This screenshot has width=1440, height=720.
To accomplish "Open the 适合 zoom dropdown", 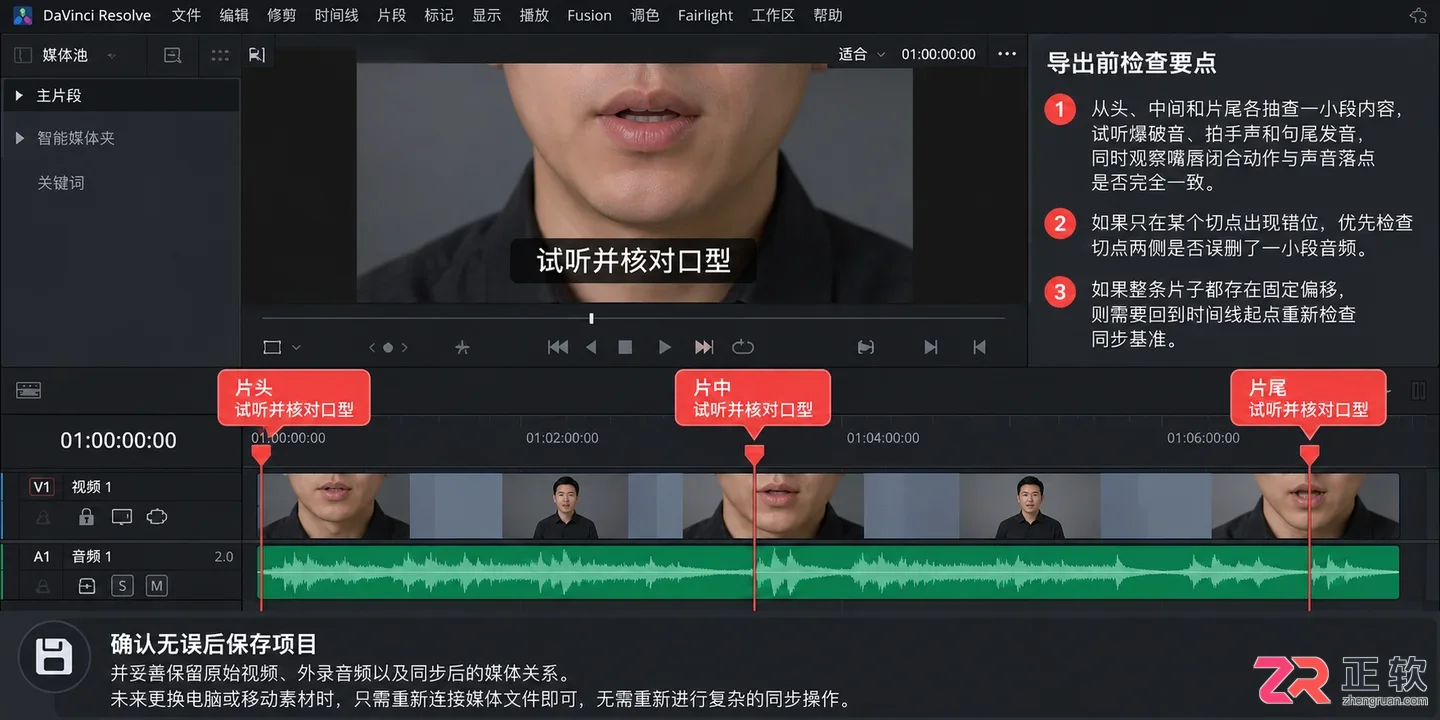I will (x=862, y=54).
